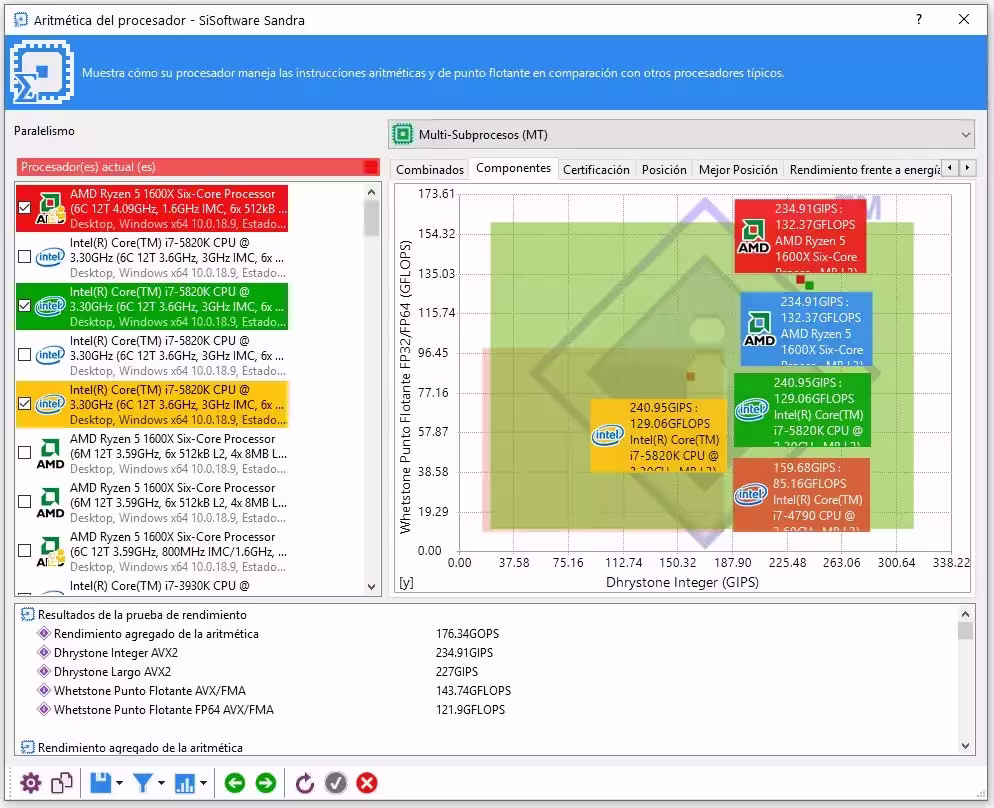Click the results panel scrollbar down arrow

click(965, 746)
